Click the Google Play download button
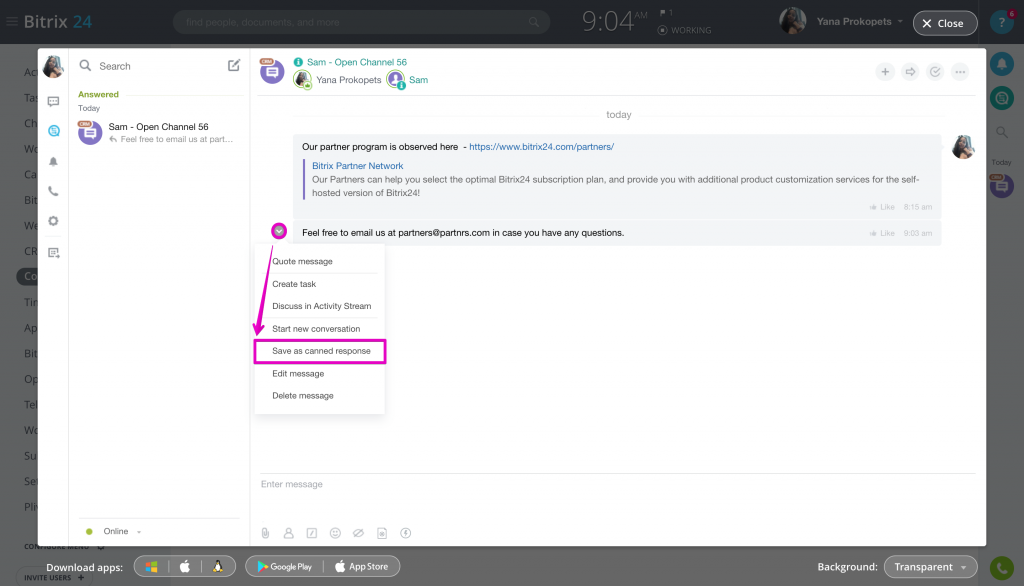 click(x=285, y=567)
